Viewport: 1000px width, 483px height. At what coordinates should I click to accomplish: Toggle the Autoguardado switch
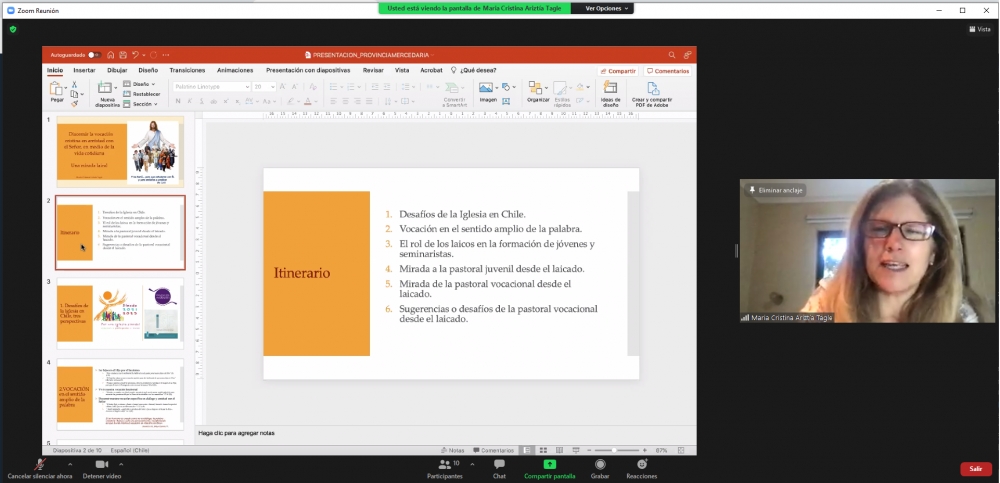point(93,55)
